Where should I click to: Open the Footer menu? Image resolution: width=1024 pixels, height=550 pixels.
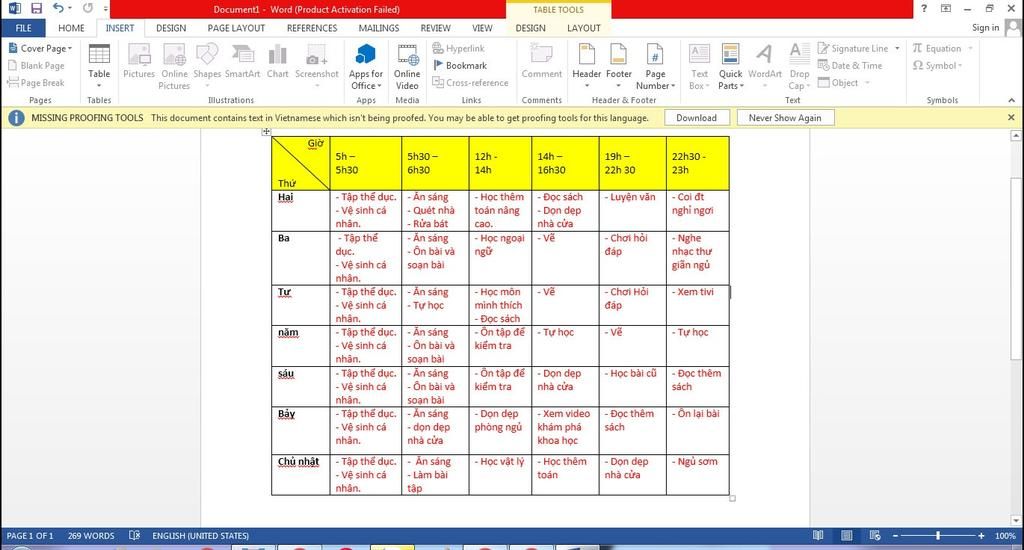pos(618,67)
